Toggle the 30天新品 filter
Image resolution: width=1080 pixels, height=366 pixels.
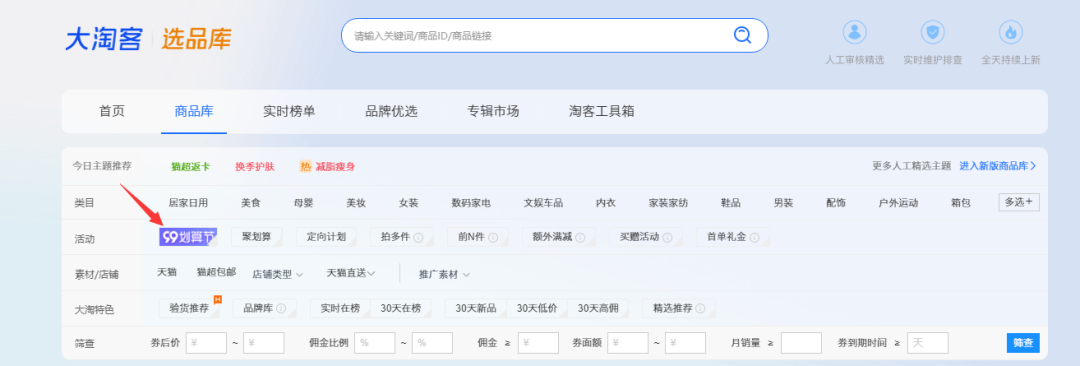(476, 308)
